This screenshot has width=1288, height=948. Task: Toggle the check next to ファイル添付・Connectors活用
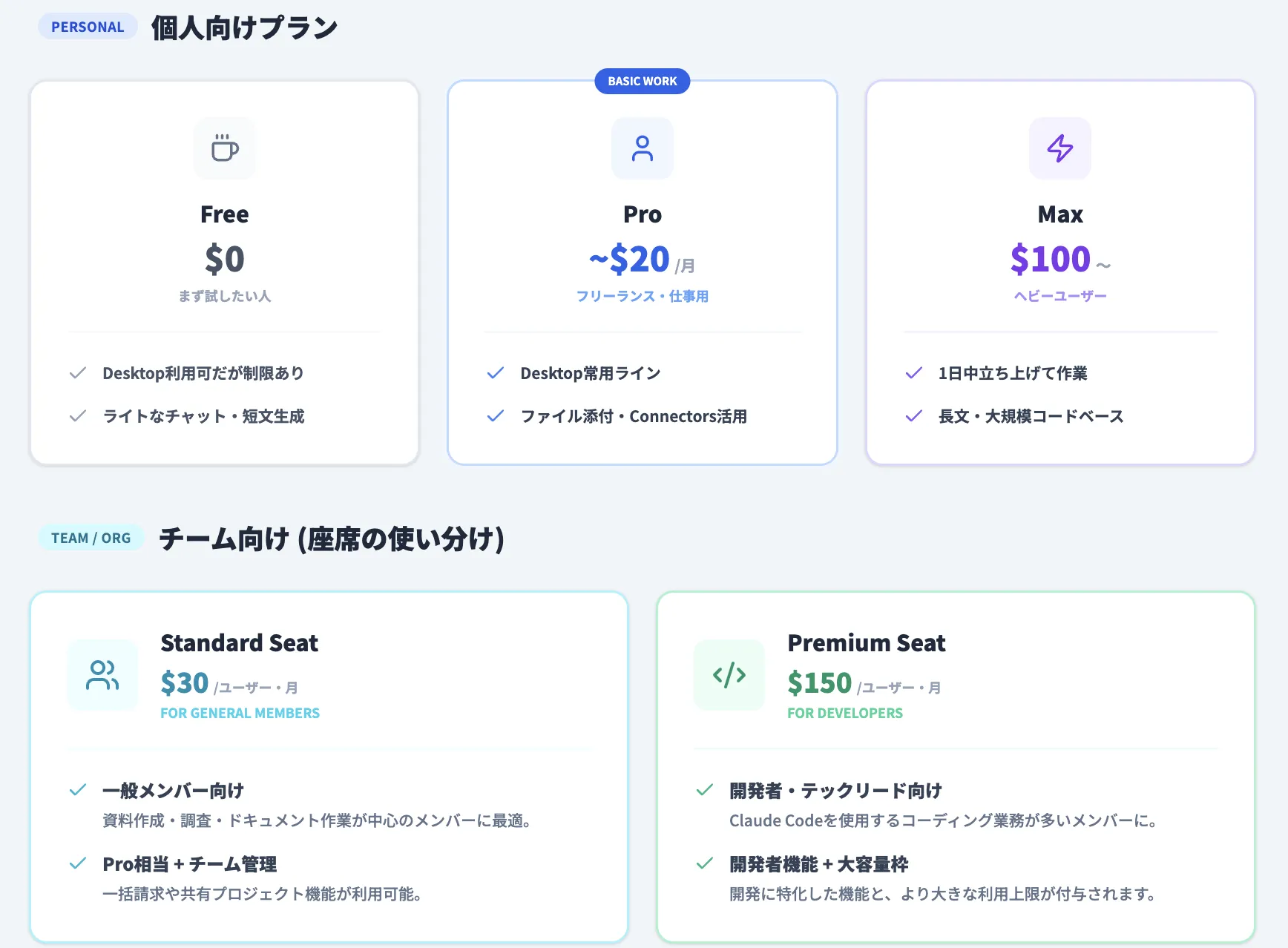[x=495, y=416]
